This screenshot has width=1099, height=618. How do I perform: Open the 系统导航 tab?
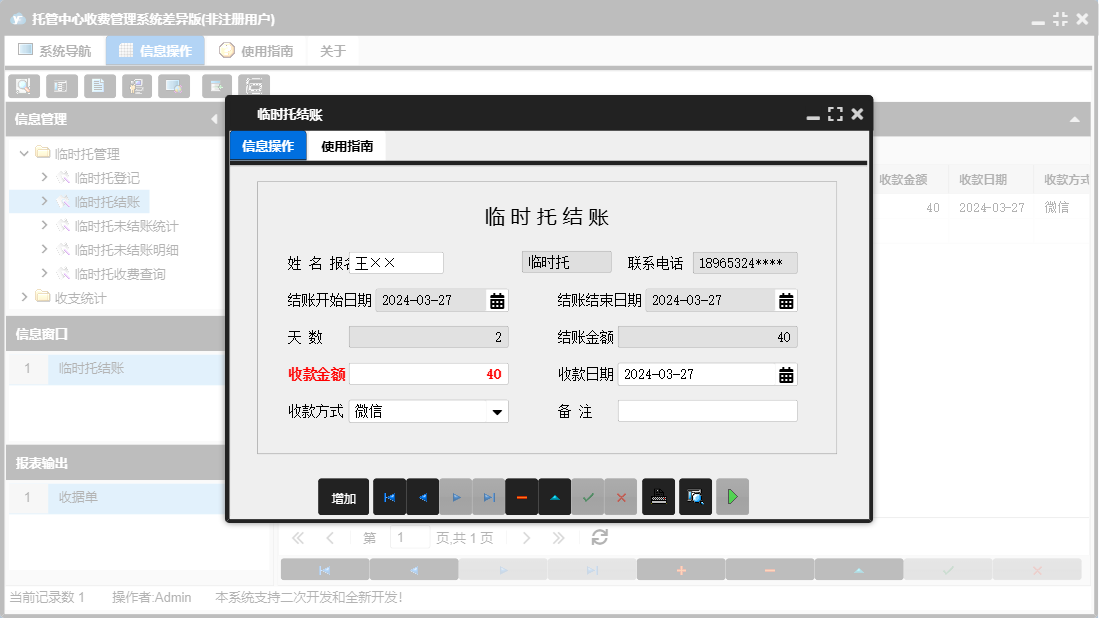(55, 49)
